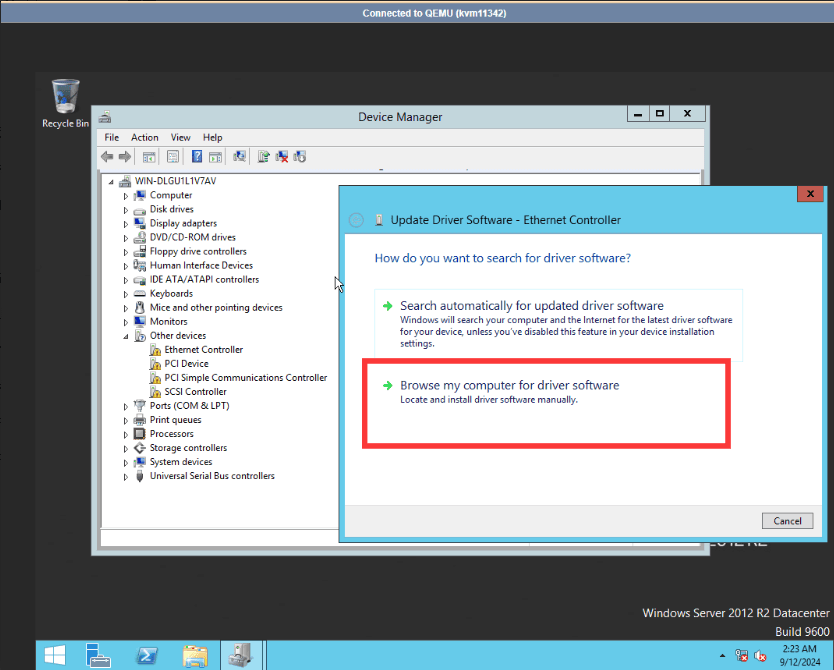Select Floppy drive controllers
Screen dimensions: 834x670
[198, 252]
